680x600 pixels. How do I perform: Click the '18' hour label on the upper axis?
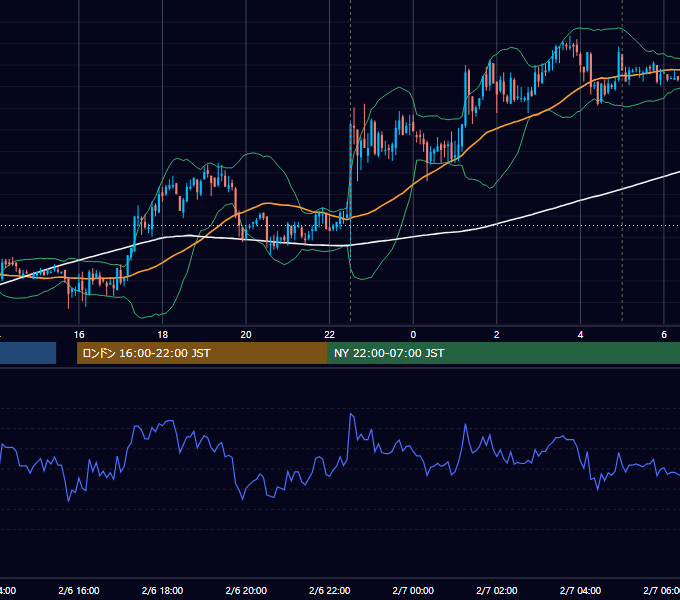[x=163, y=335]
